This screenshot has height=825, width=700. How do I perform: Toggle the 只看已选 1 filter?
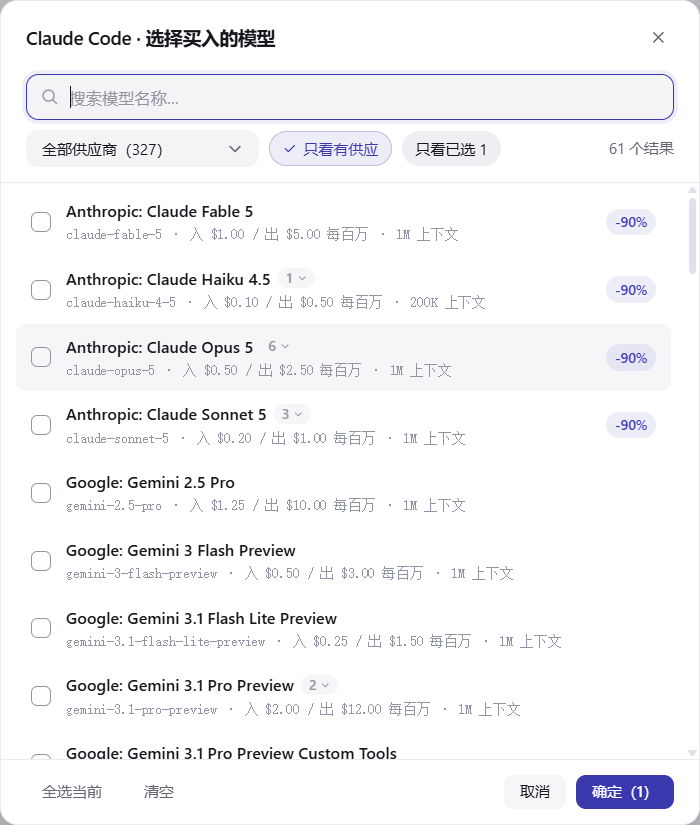pyautogui.click(x=451, y=149)
